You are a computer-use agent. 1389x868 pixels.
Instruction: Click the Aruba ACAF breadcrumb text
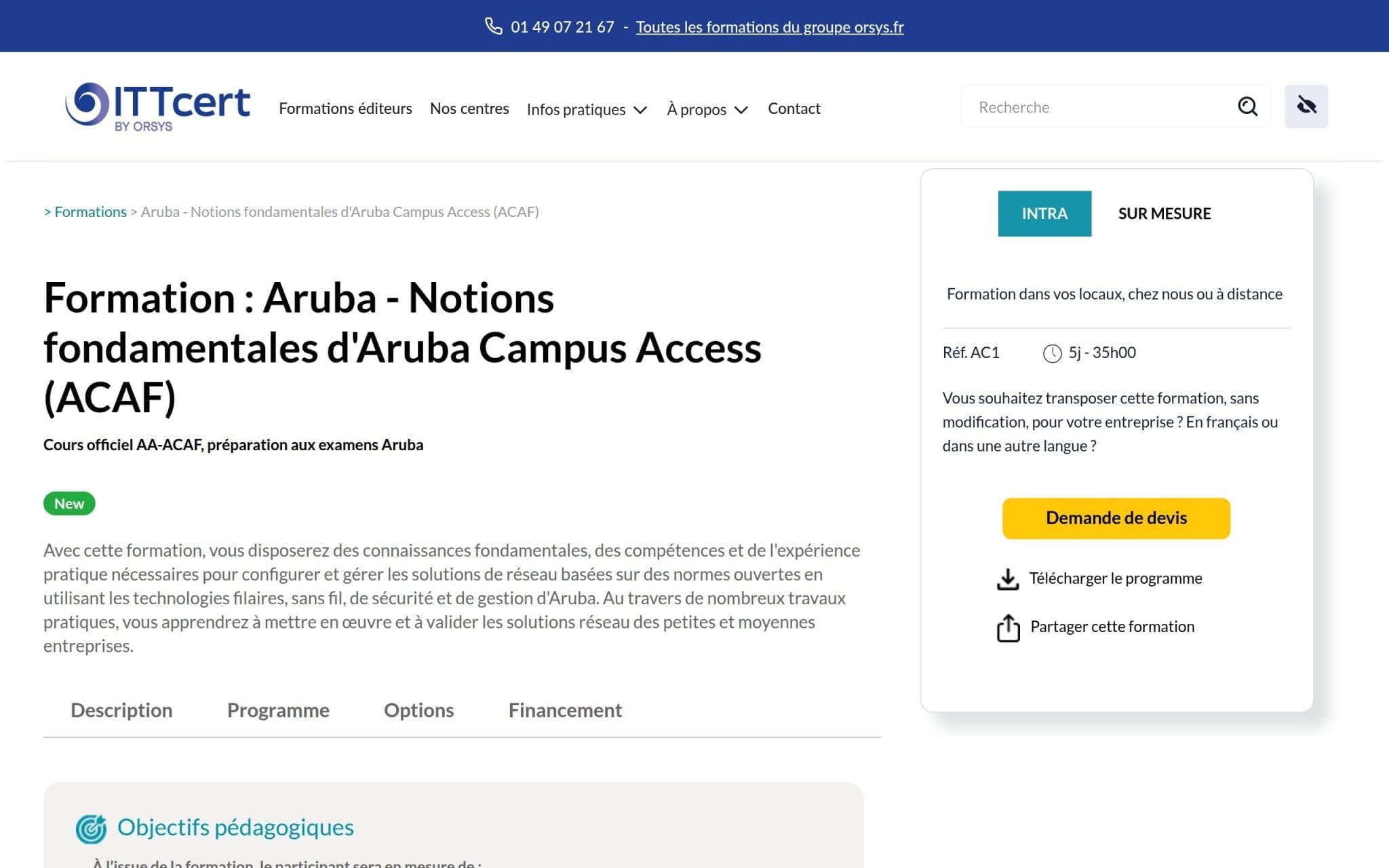pyautogui.click(x=340, y=212)
